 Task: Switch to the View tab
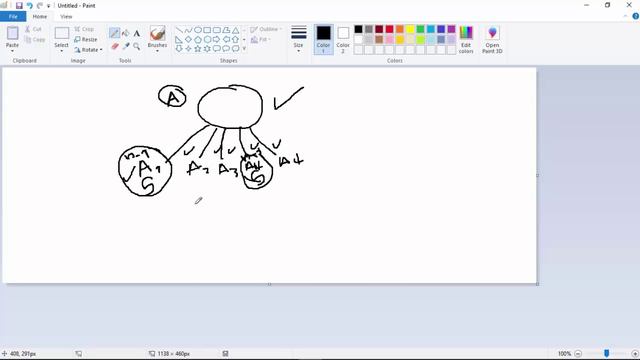point(66,16)
